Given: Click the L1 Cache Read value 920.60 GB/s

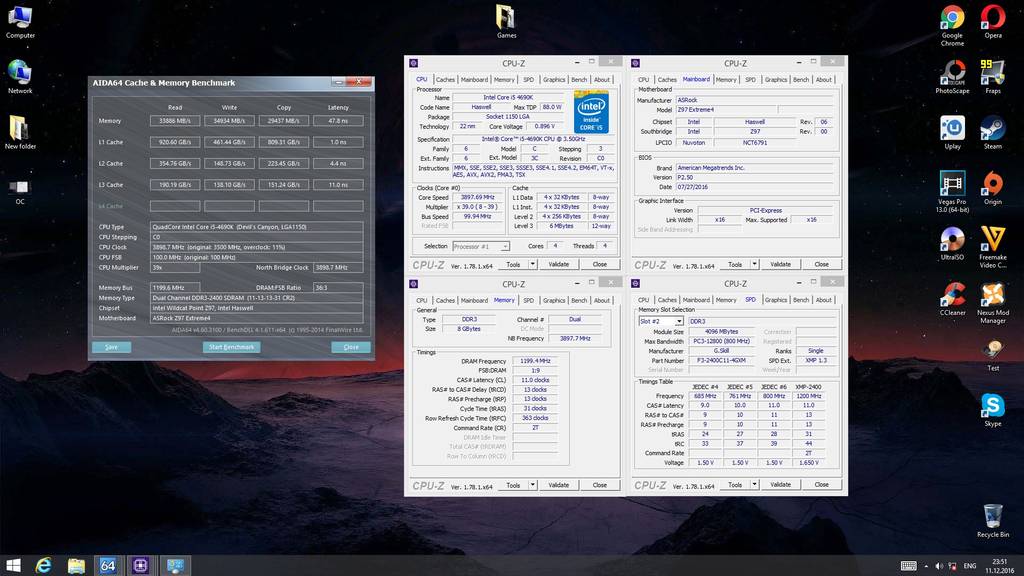Looking at the screenshot, I should 175,142.
